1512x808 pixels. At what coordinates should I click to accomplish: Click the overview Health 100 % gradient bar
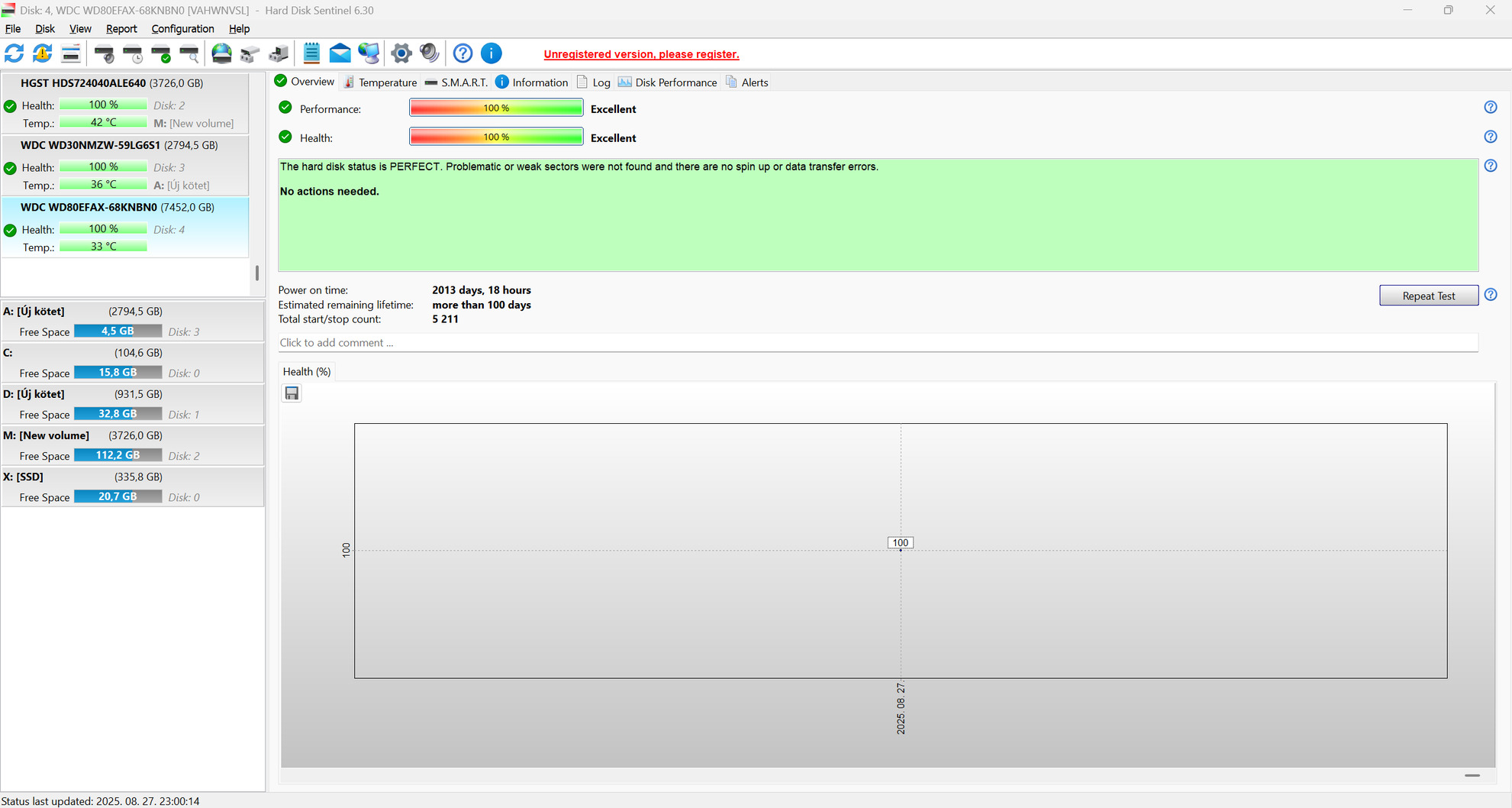496,137
